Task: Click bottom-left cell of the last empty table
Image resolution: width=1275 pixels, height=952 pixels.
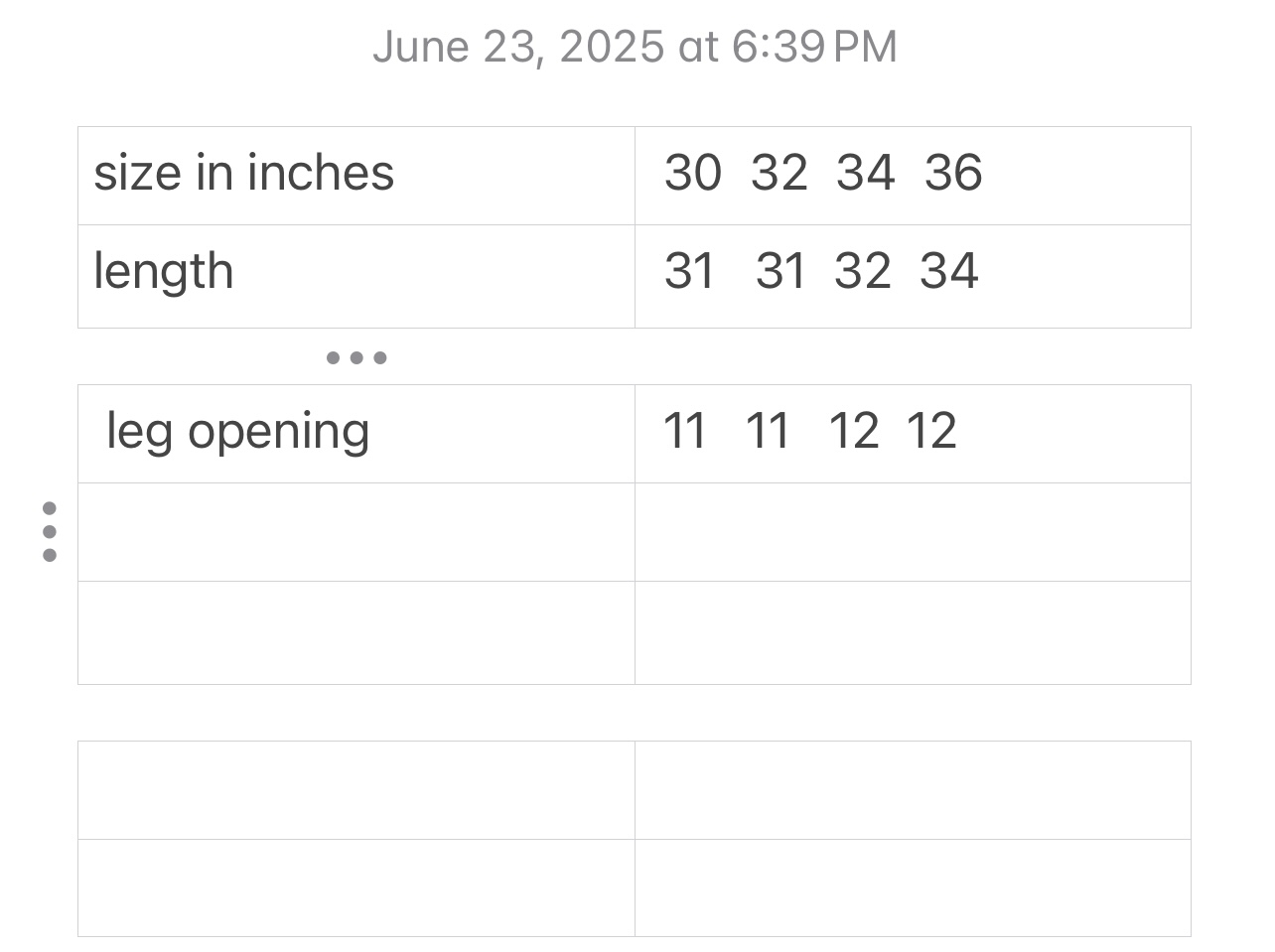Action: point(356,887)
